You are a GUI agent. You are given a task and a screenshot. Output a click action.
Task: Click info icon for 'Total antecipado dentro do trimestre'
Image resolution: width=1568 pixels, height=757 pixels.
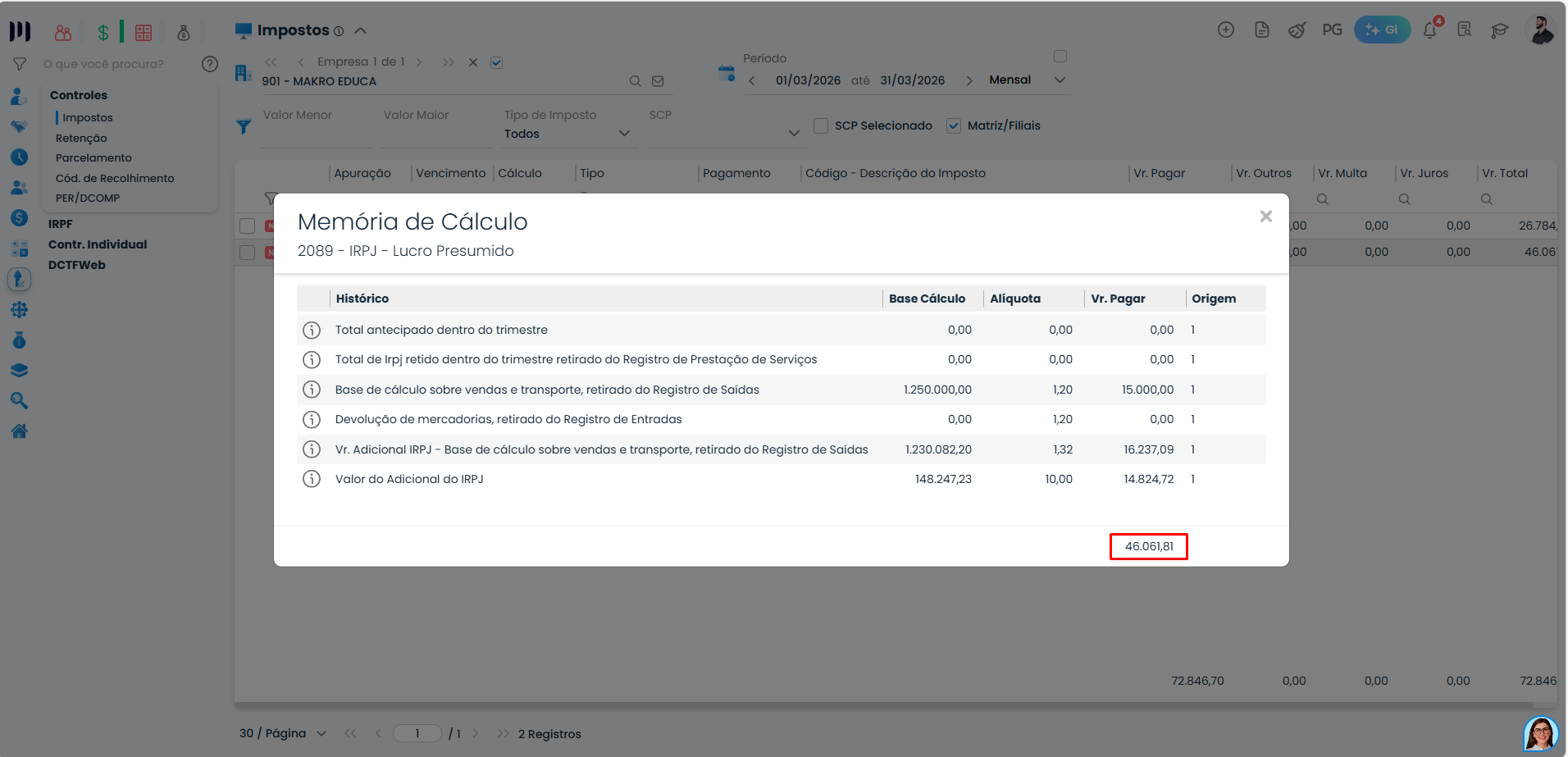(312, 330)
